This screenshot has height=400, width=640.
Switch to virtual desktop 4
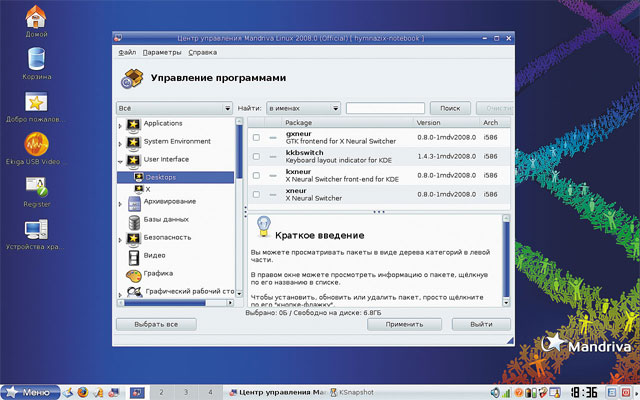210,392
